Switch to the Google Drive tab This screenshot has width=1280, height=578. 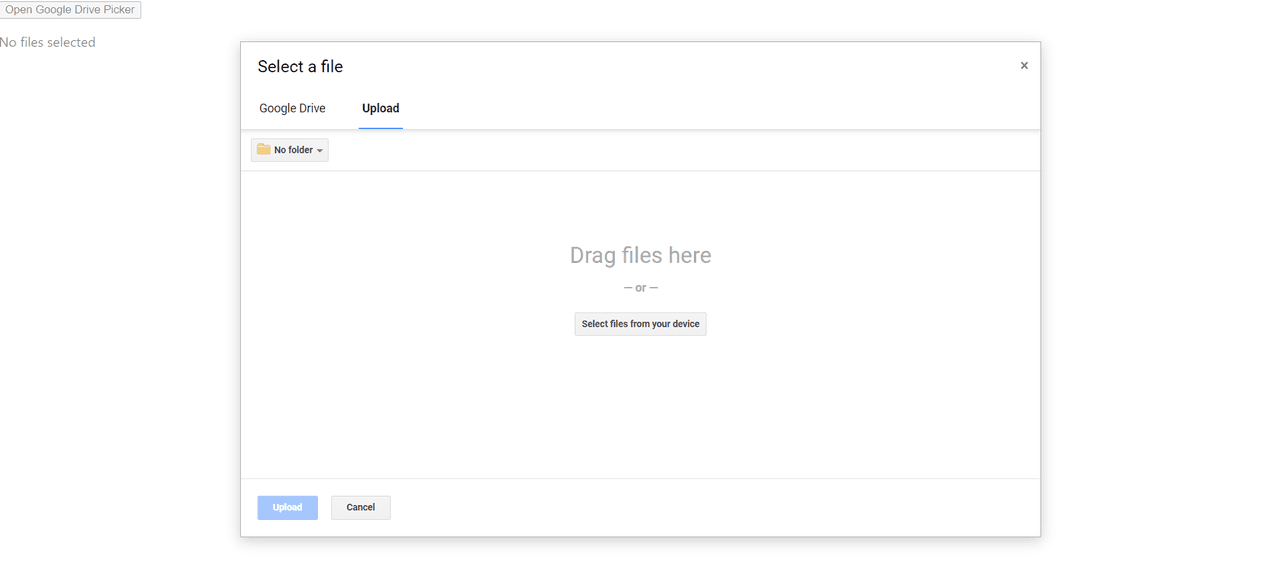292,108
